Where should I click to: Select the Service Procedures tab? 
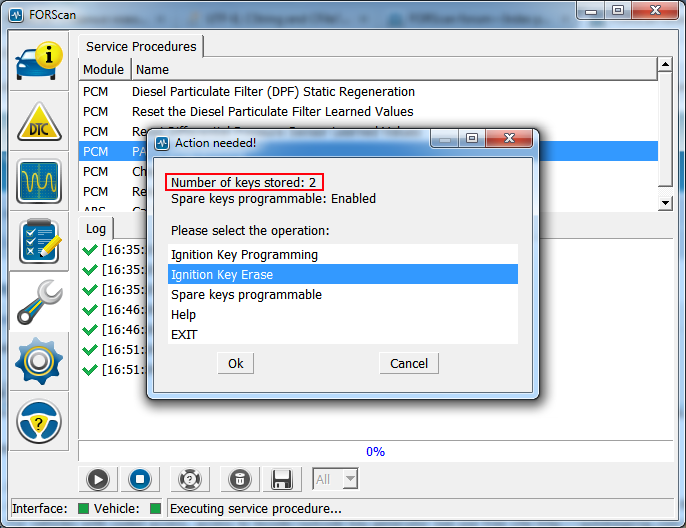pyautogui.click(x=141, y=46)
